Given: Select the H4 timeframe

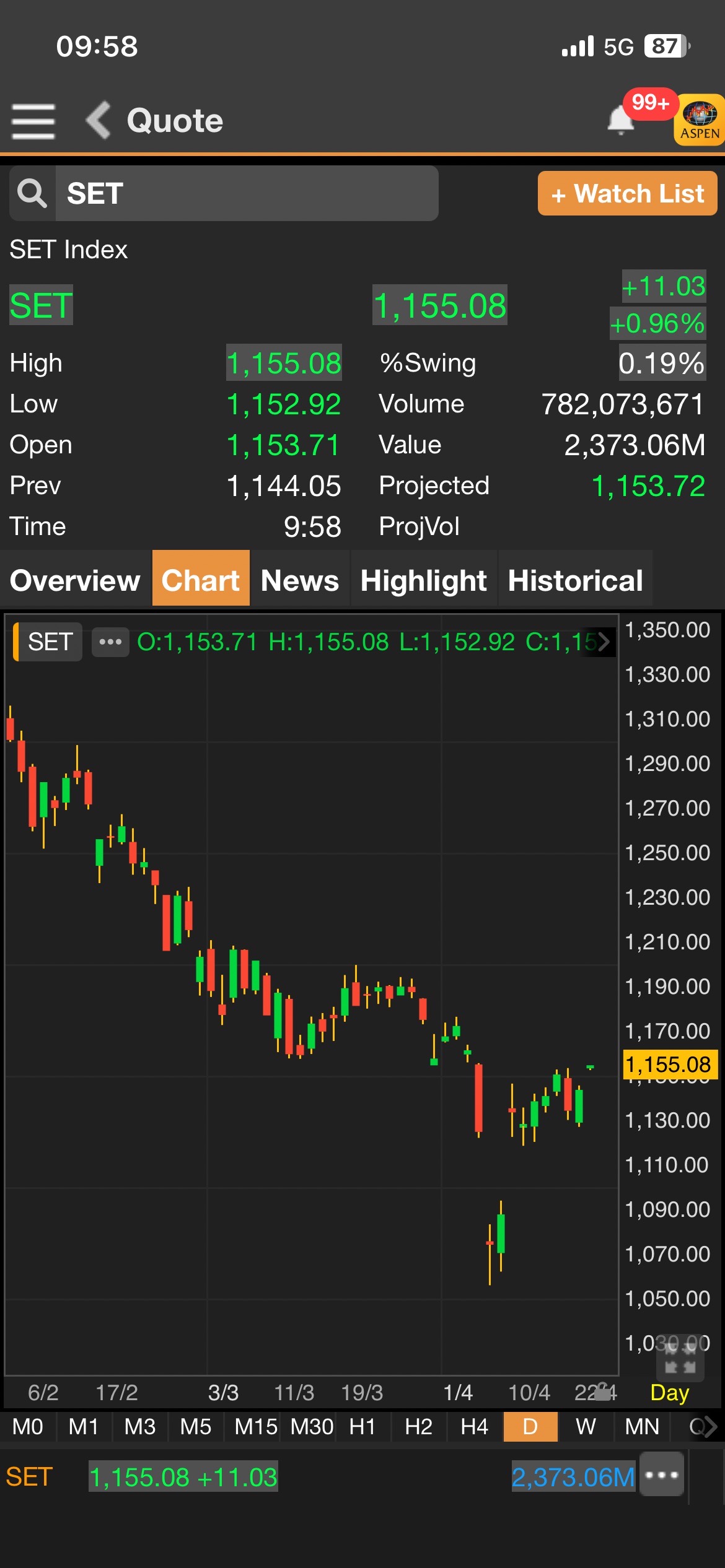Looking at the screenshot, I should [474, 1427].
